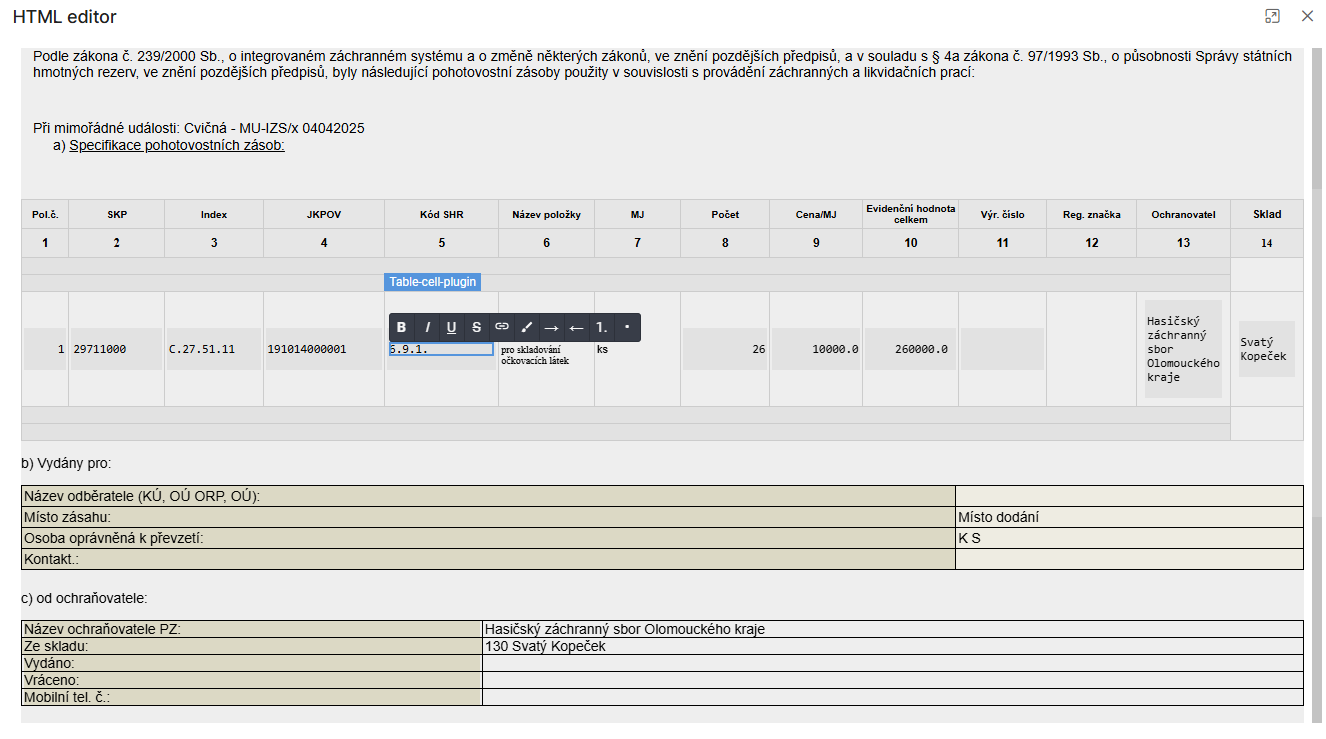Click the empty Vydáno value field
This screenshot has height=739, width=1326.
click(x=892, y=663)
